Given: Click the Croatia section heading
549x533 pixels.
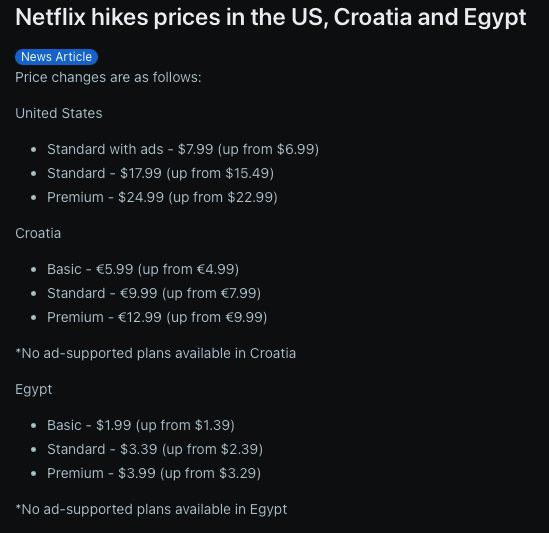Looking at the screenshot, I should point(38,234).
